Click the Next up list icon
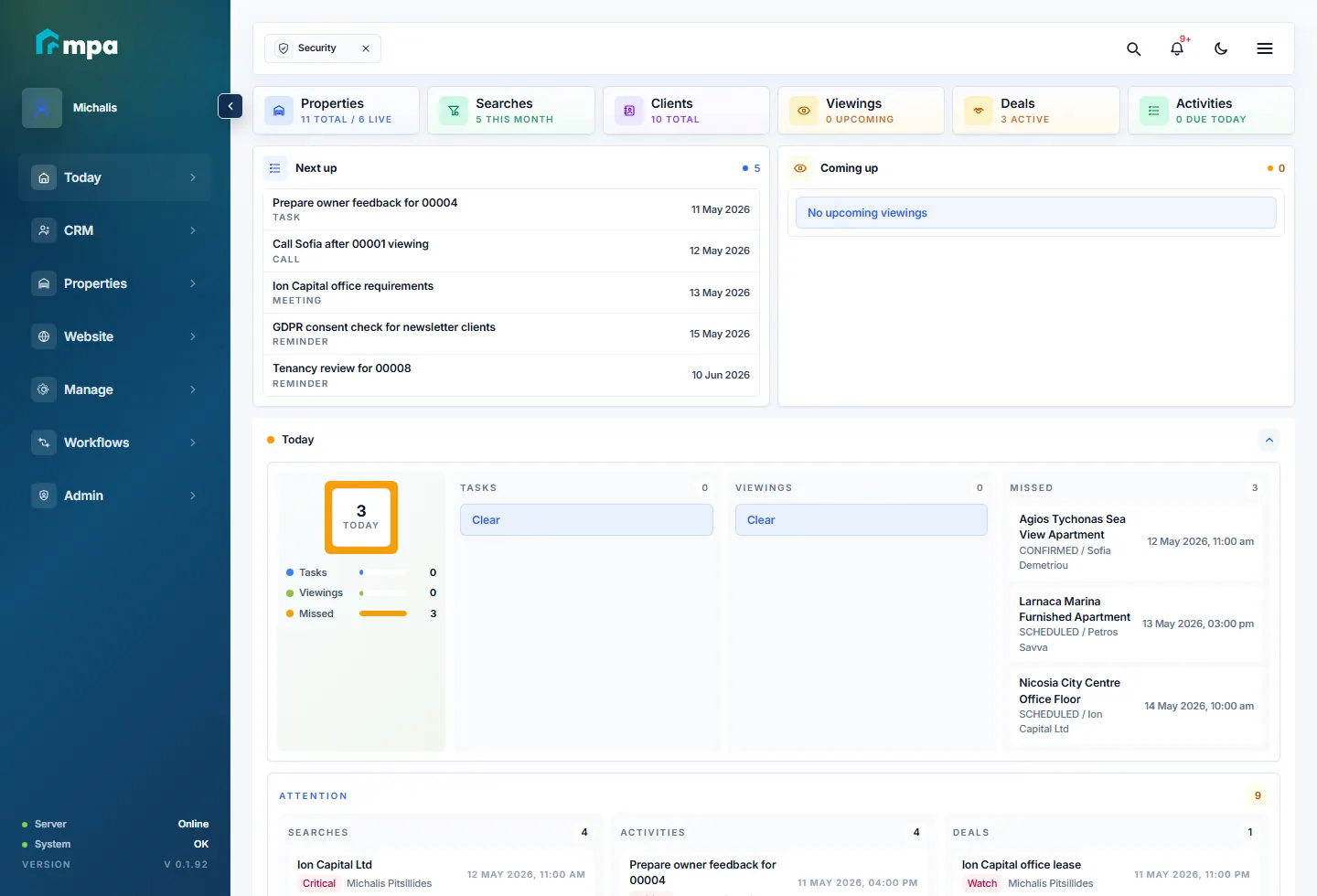 pos(275,168)
